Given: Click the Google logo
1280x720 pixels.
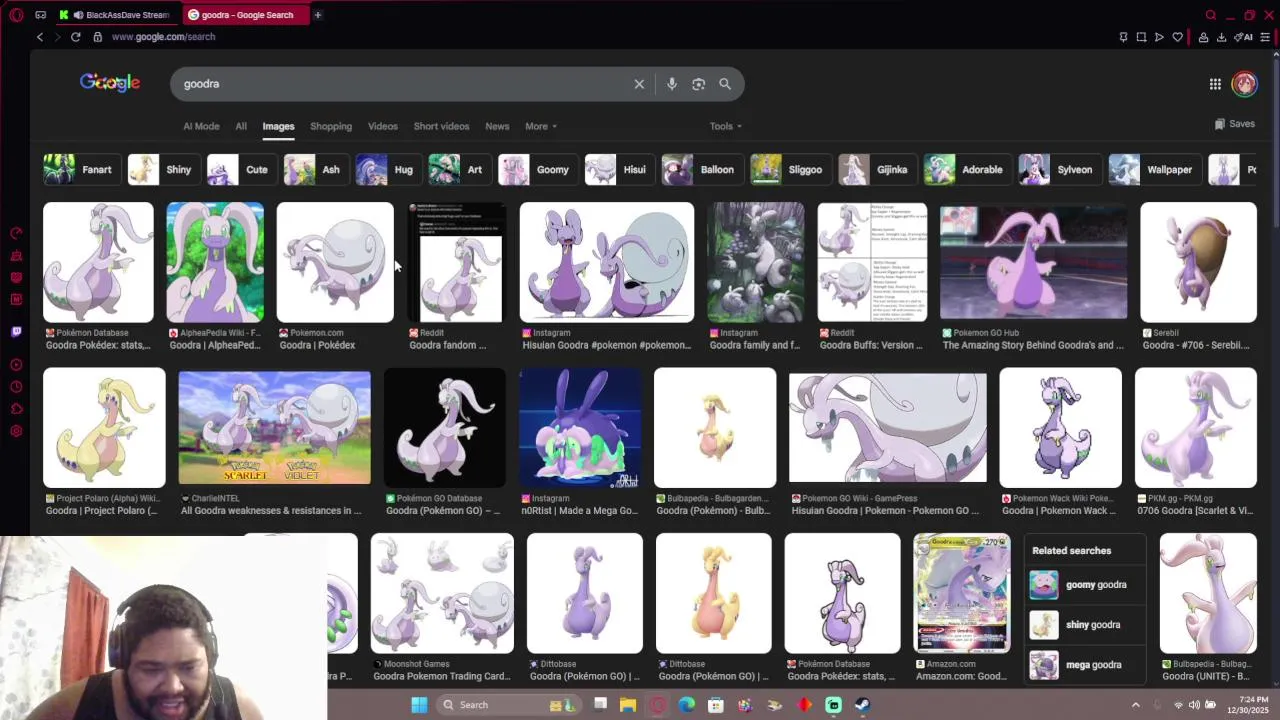Looking at the screenshot, I should pyautogui.click(x=110, y=83).
